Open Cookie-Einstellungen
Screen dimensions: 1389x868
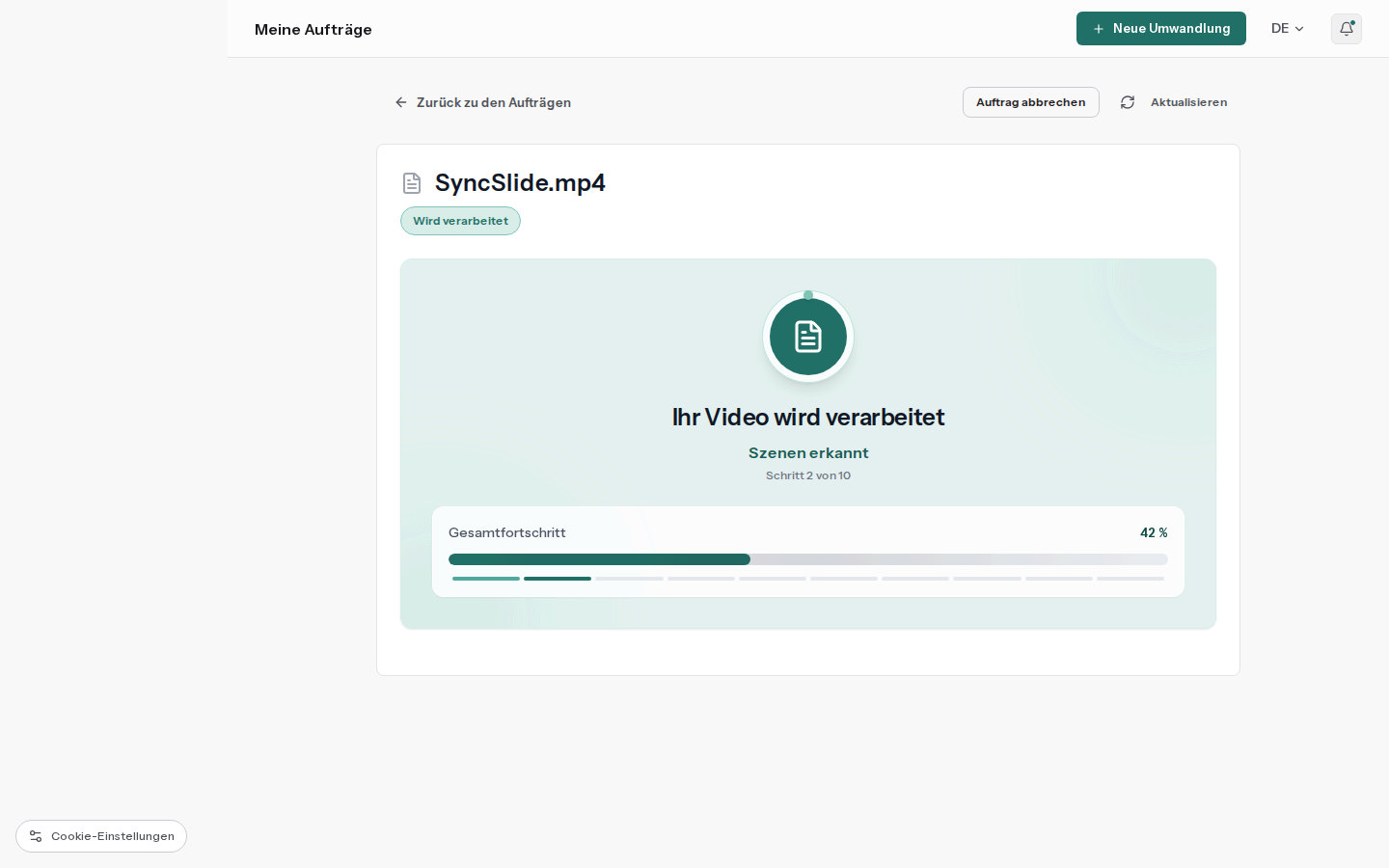point(101,836)
